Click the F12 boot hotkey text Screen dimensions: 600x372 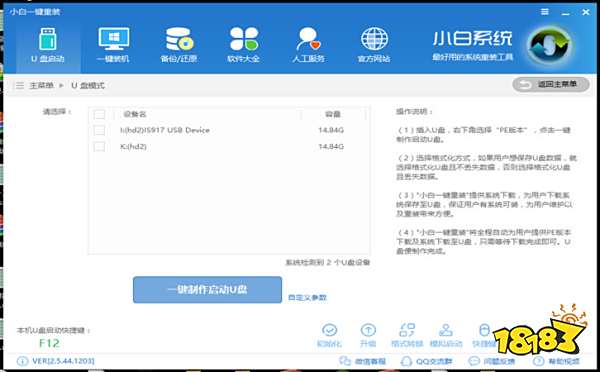49,343
